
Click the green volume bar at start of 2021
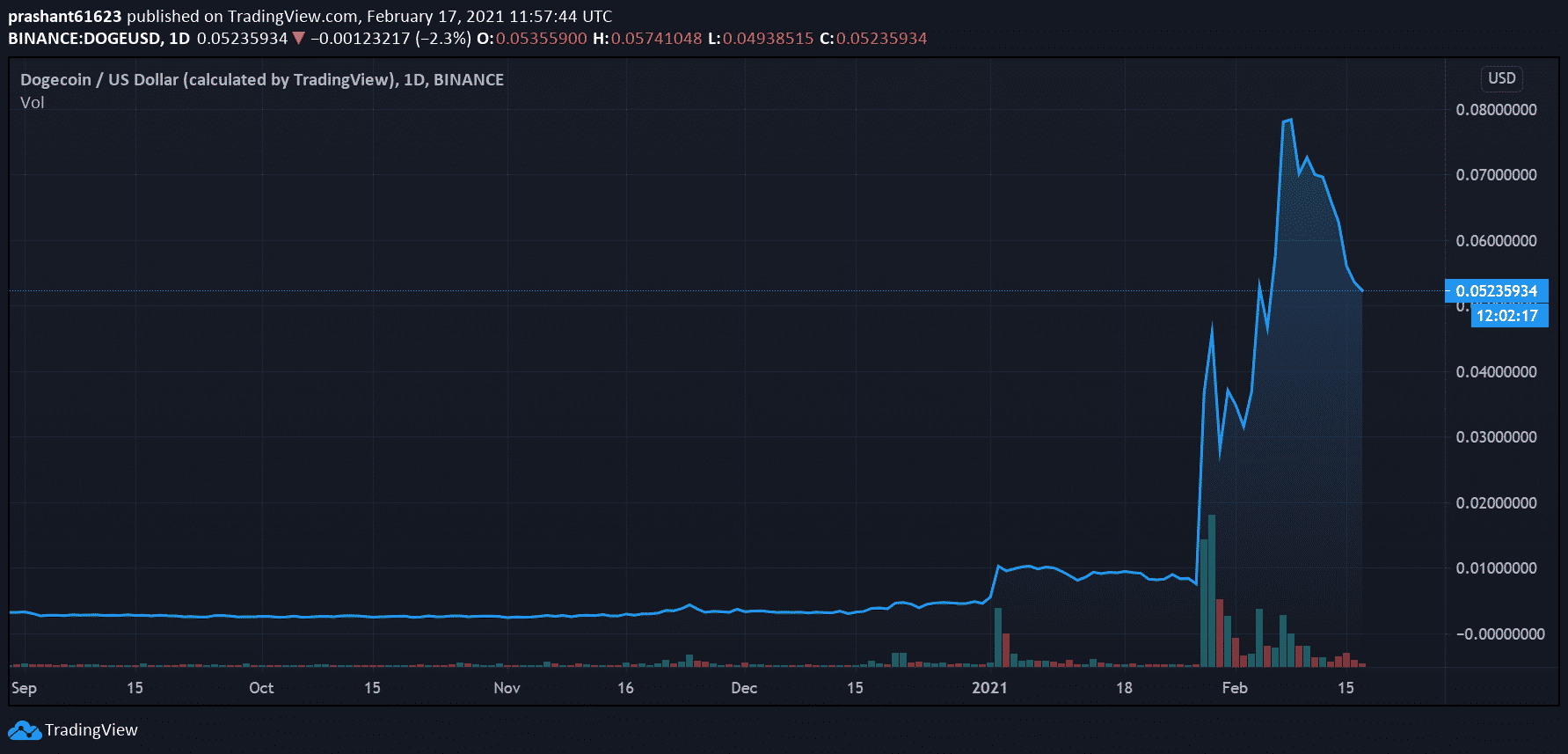[998, 637]
